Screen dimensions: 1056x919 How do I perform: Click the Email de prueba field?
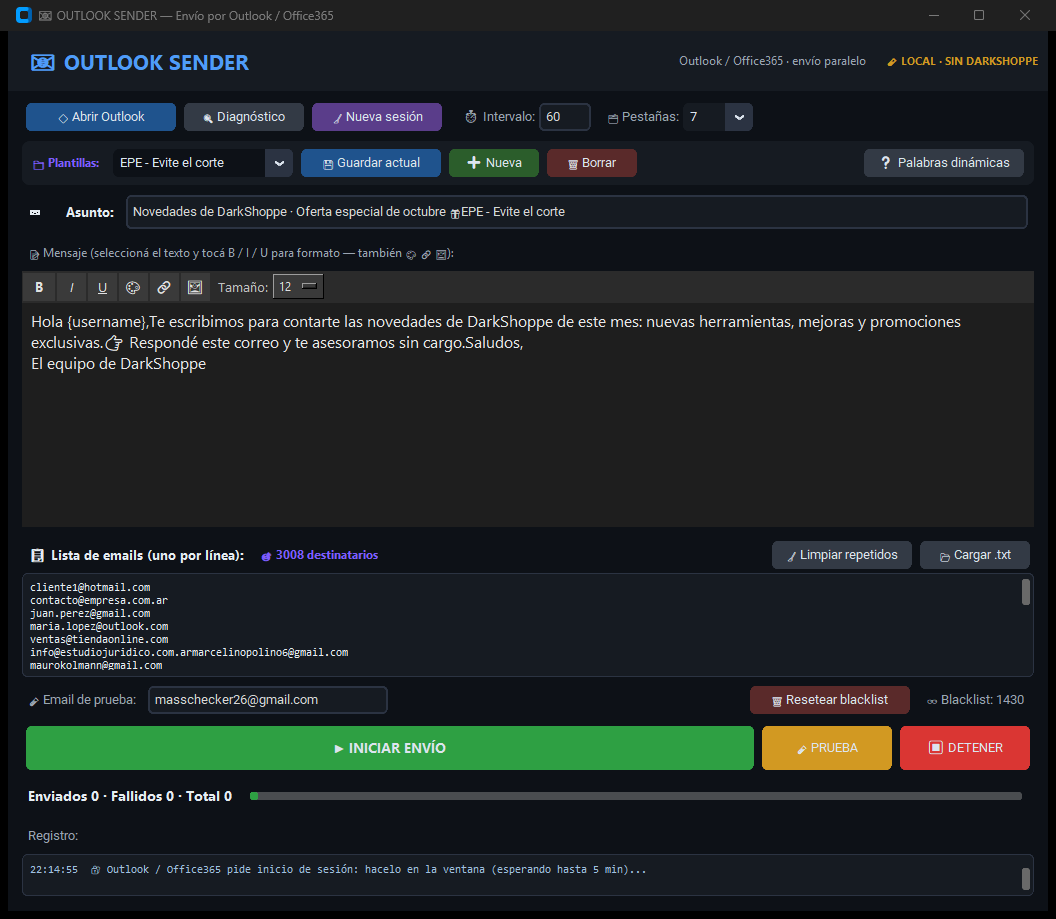point(267,700)
